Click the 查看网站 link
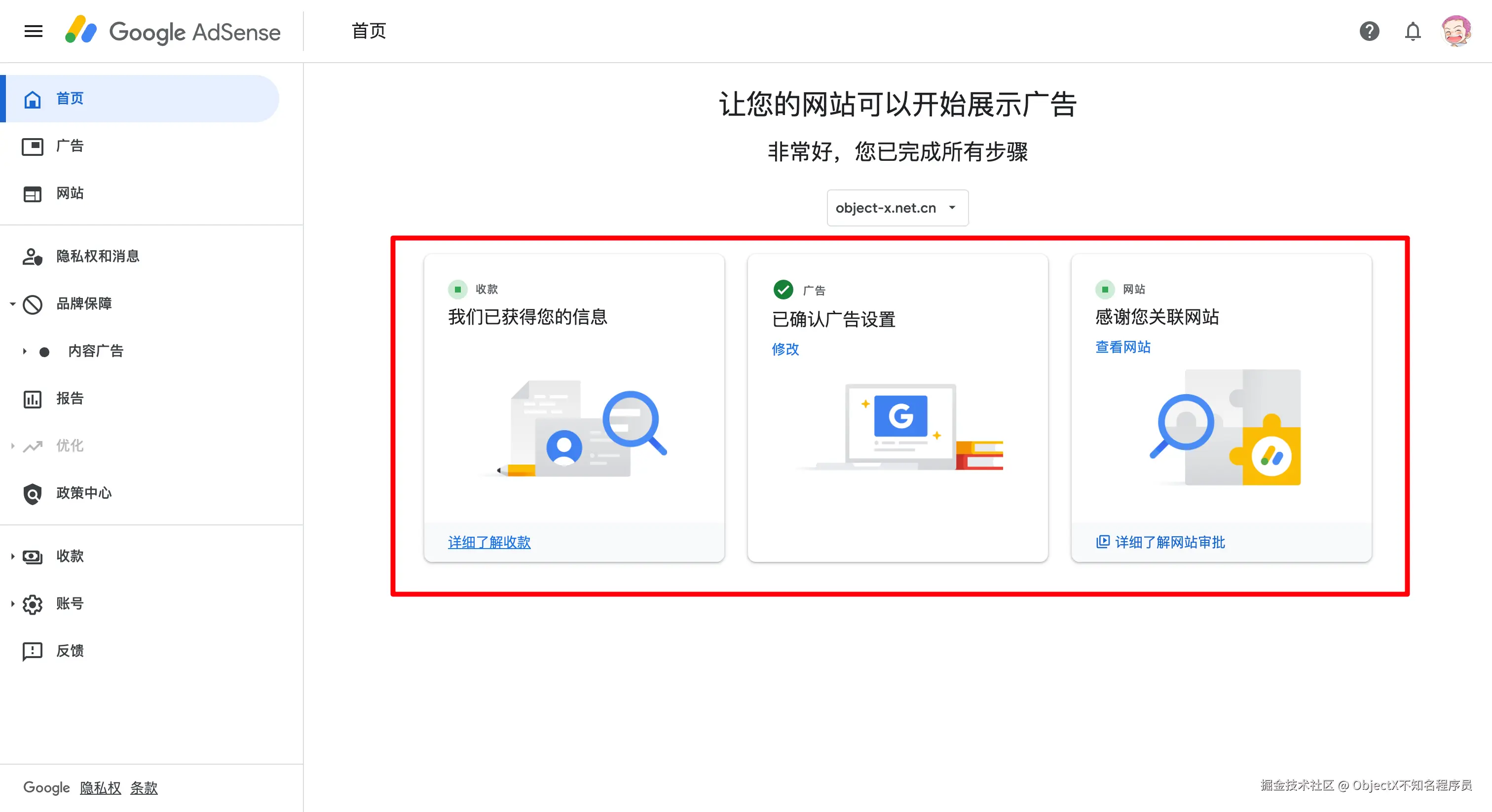 [1122, 347]
